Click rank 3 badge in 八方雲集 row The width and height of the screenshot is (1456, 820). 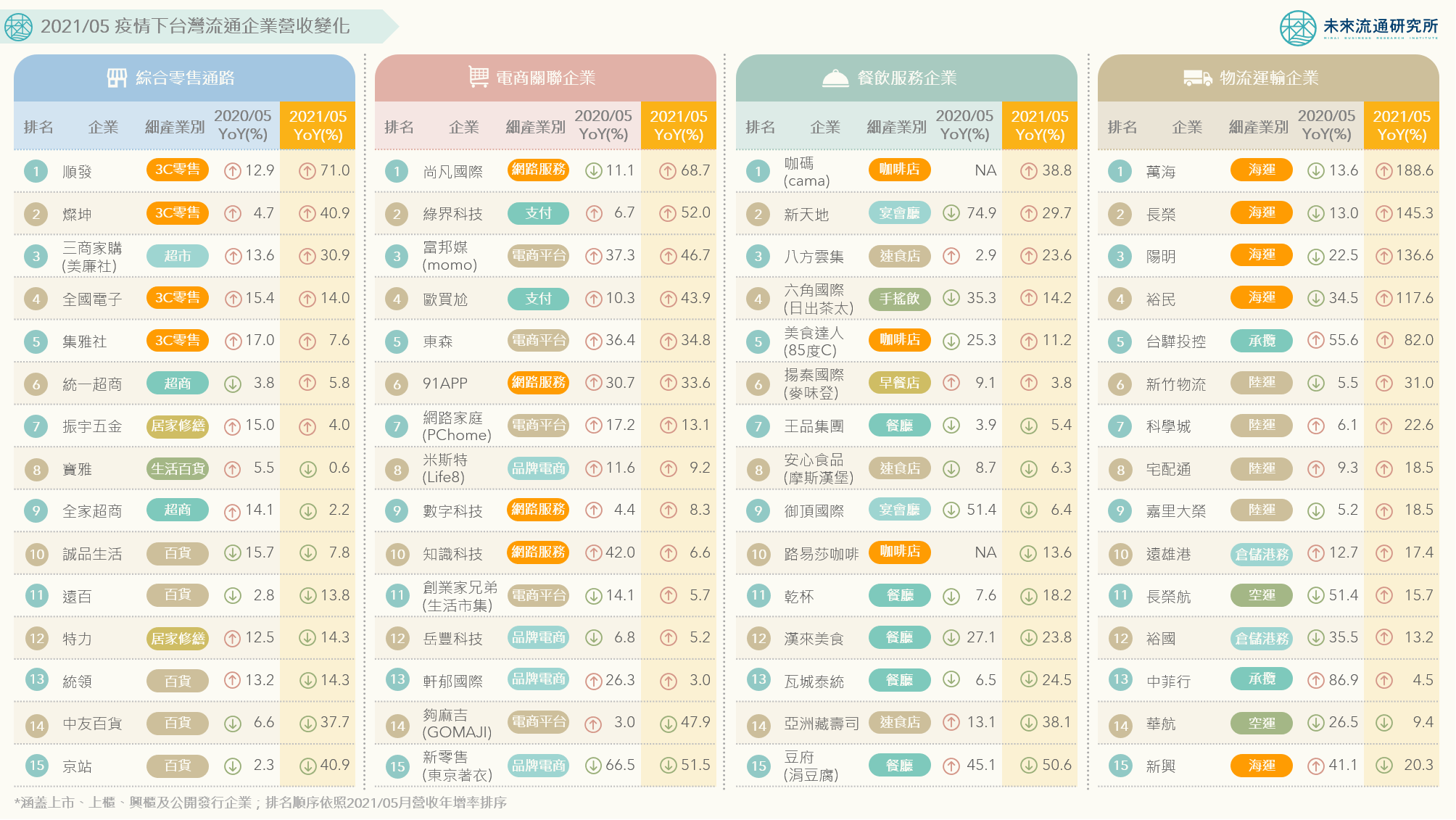[758, 256]
